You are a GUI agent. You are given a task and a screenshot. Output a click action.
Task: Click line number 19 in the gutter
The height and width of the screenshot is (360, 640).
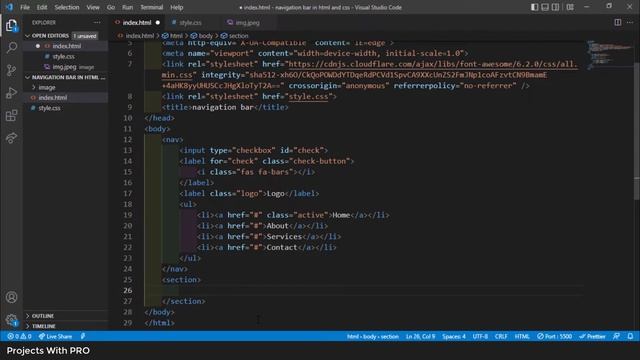(x=128, y=215)
